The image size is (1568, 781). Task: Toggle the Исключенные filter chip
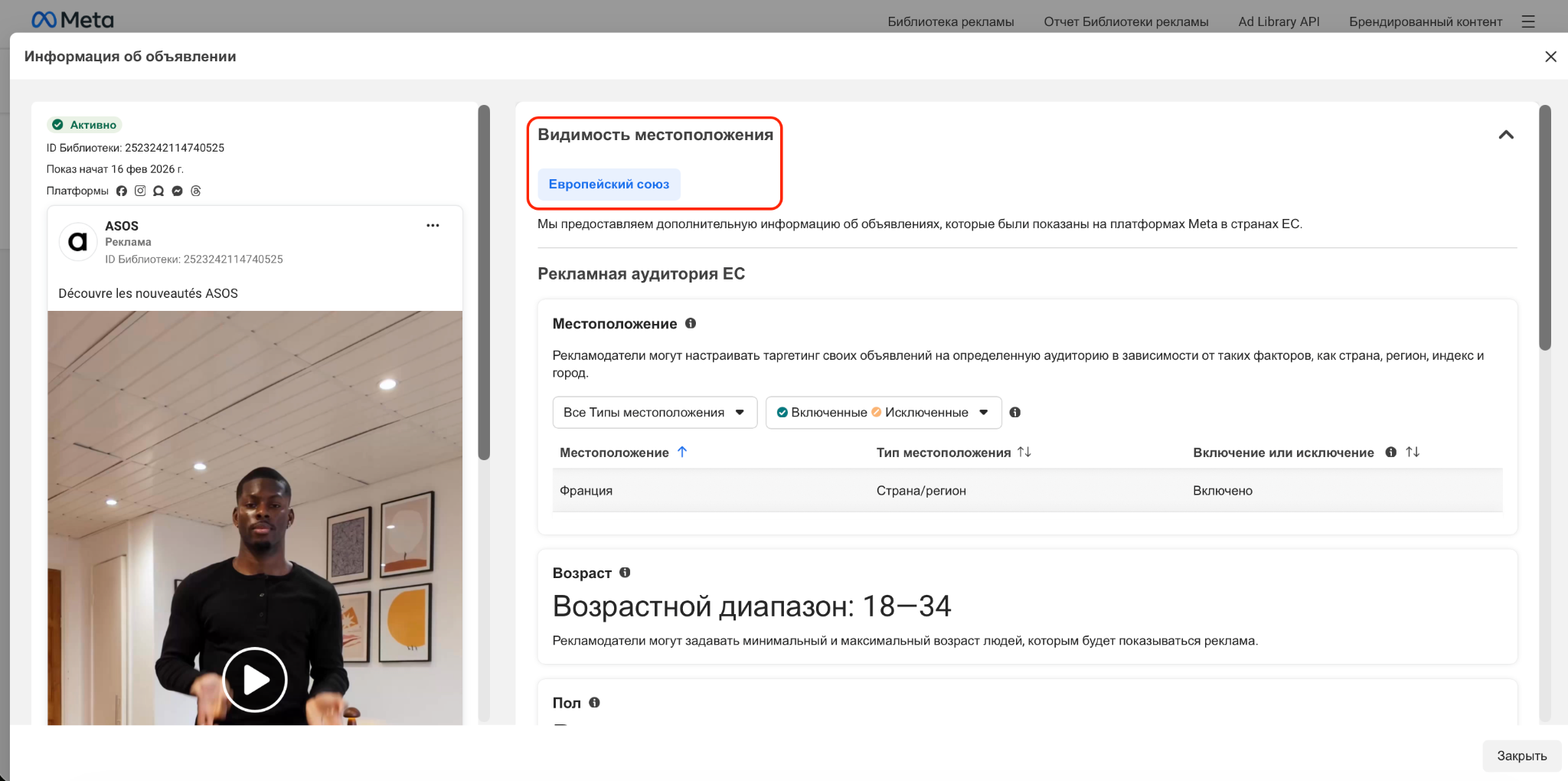(x=926, y=412)
